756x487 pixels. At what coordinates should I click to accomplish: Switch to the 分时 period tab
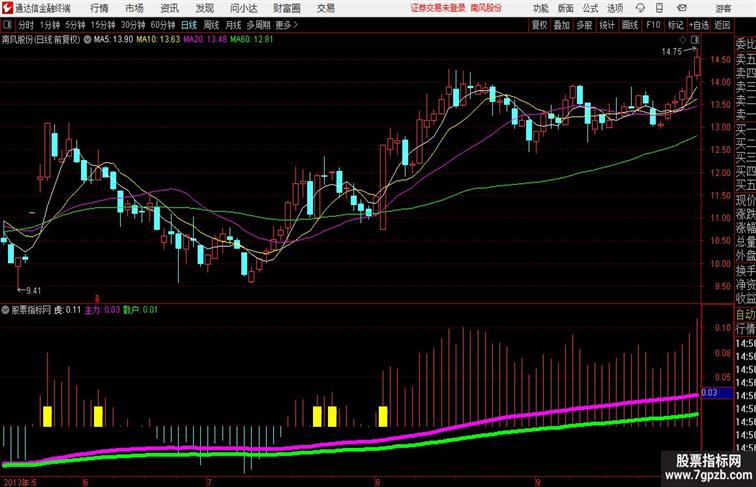point(26,25)
